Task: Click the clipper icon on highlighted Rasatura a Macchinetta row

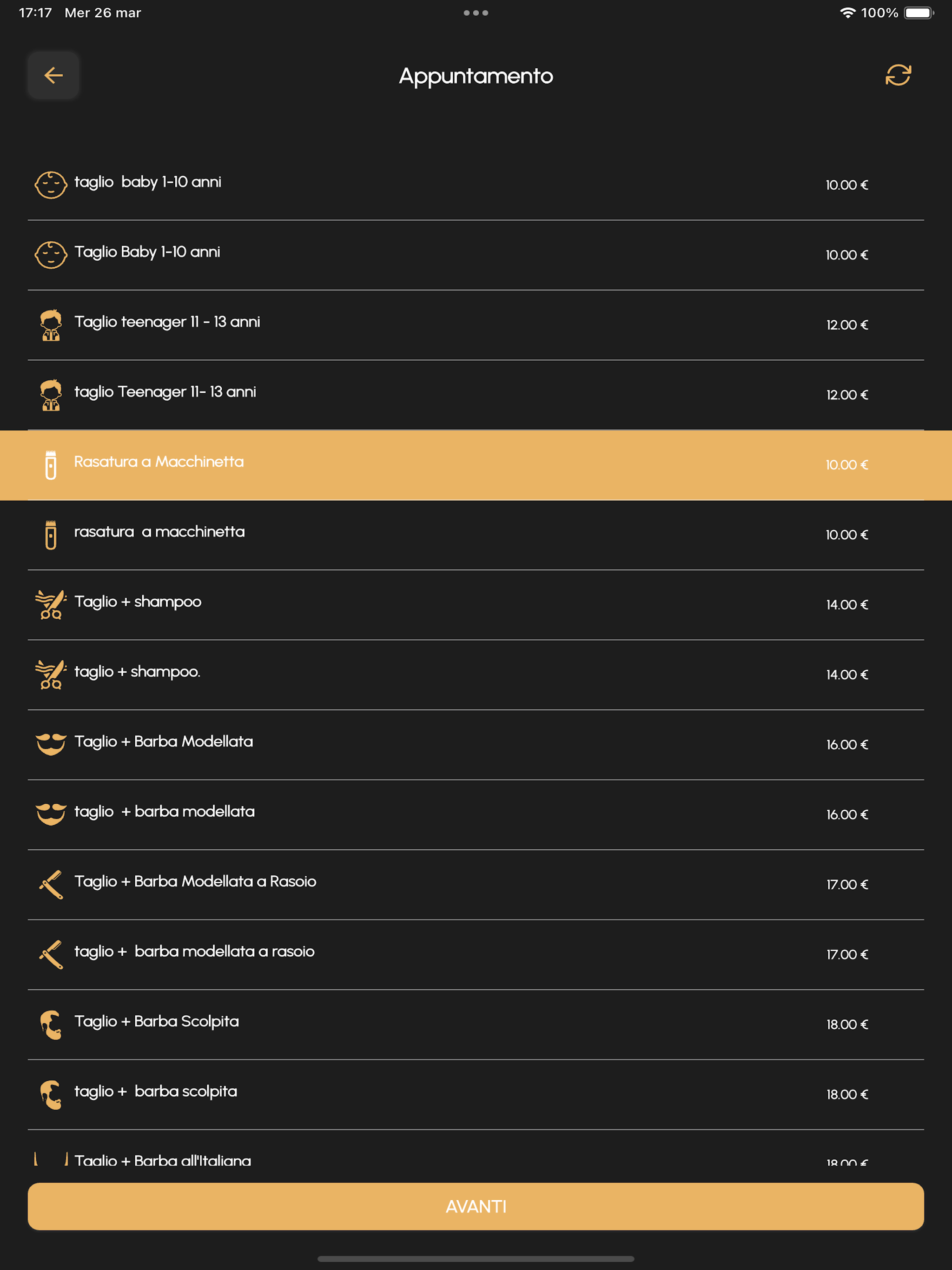Action: click(51, 464)
